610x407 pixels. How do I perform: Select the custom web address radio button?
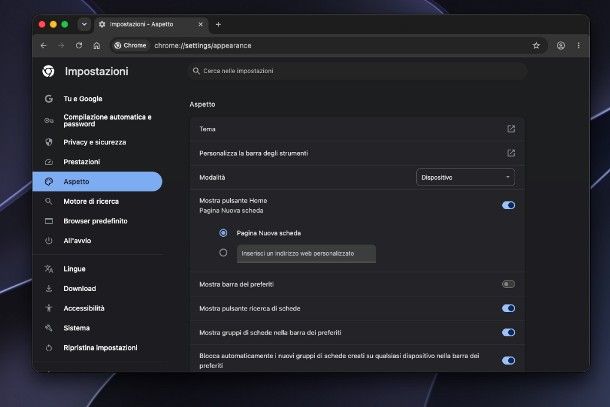tap(223, 253)
